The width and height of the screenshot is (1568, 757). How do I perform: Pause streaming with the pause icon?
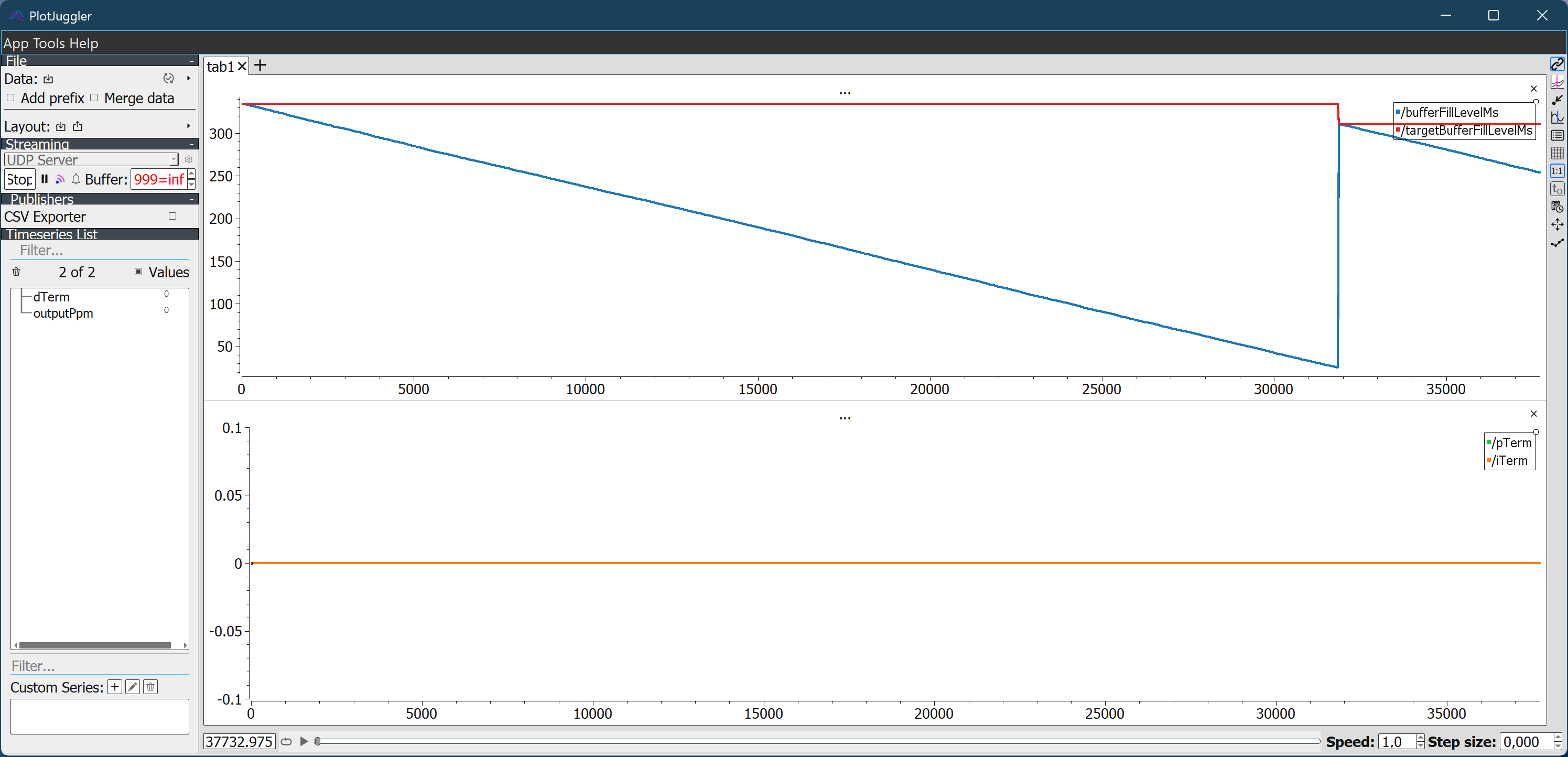click(45, 179)
